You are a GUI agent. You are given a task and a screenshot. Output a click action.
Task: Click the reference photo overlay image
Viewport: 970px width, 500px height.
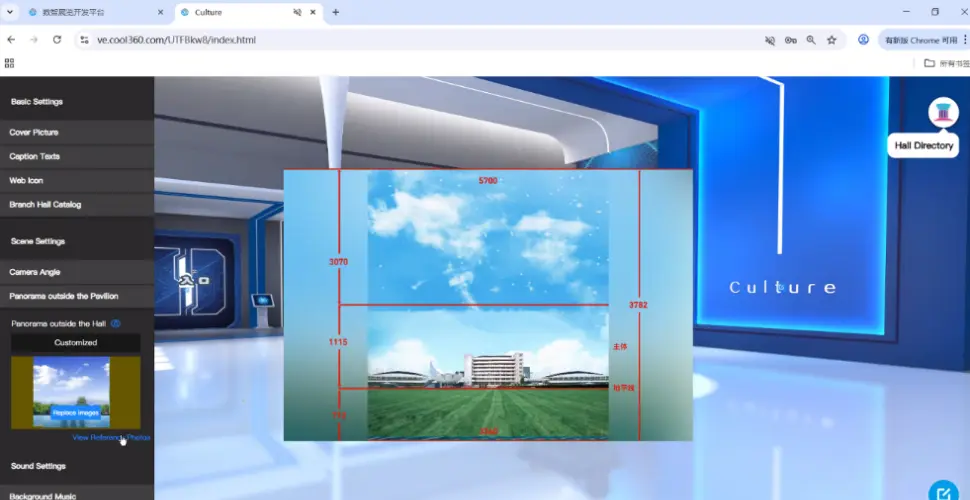488,304
